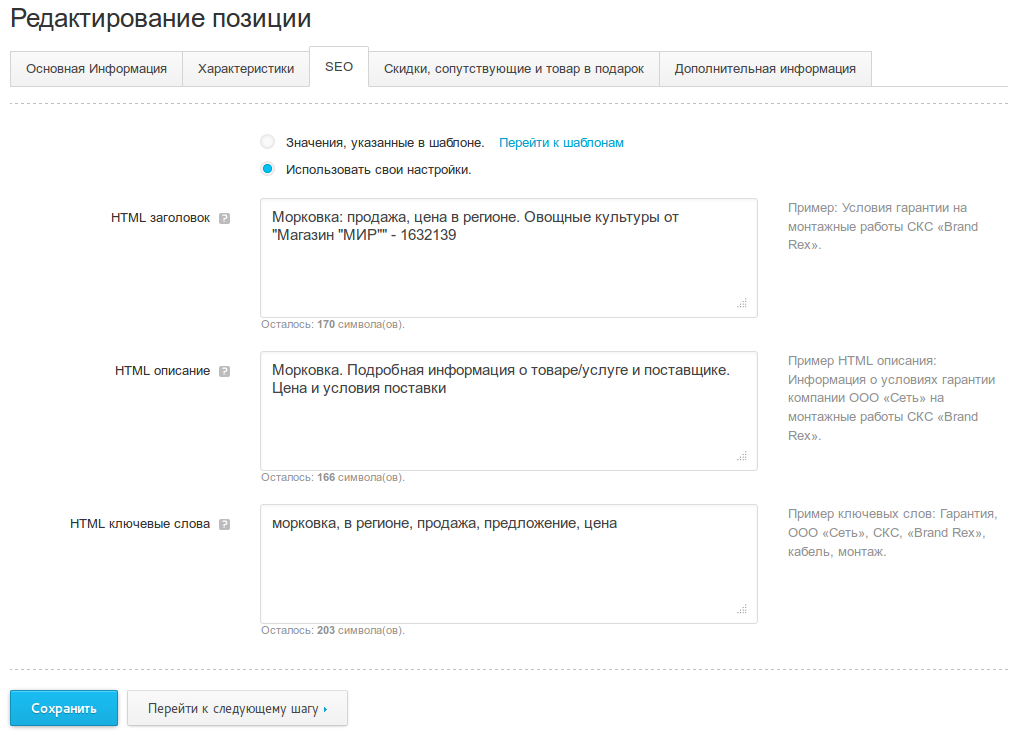1017x735 pixels.
Task: Open help hint for HTML ключевые слова
Action: [x=225, y=524]
